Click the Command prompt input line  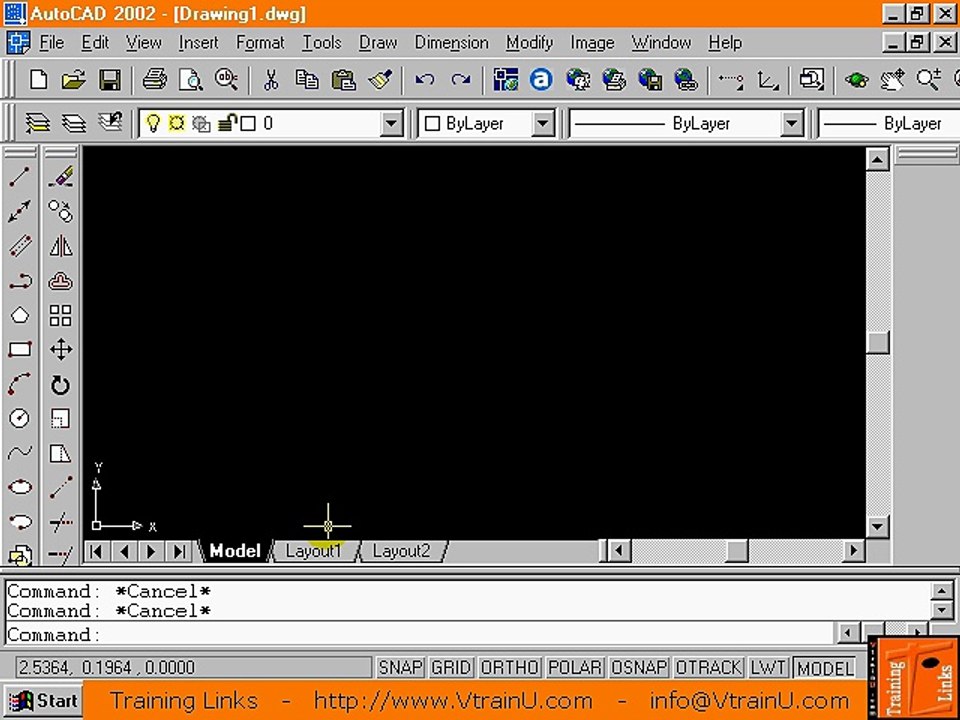[x=419, y=635]
